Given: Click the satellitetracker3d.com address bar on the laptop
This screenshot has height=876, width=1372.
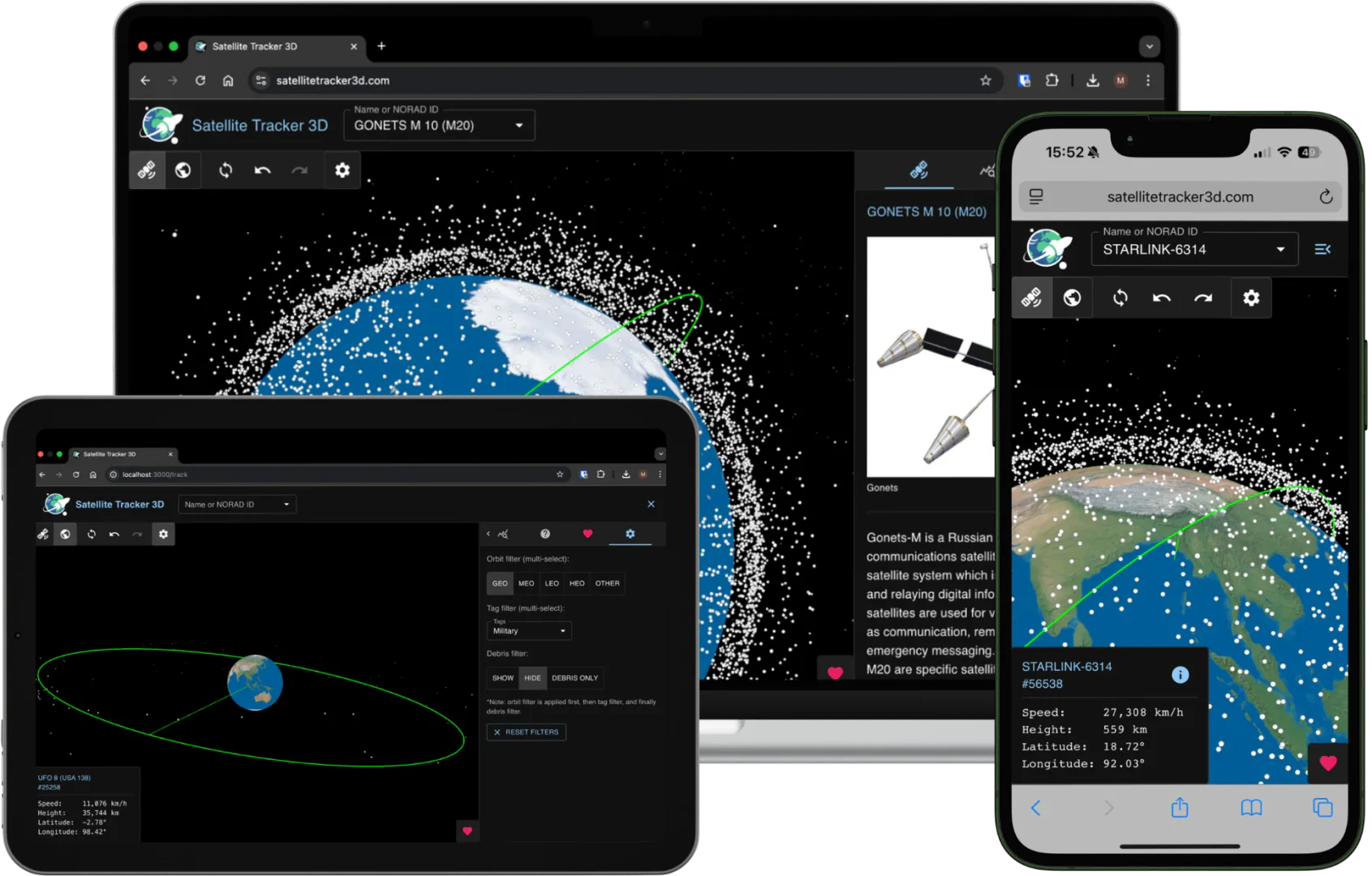Looking at the screenshot, I should [568, 80].
